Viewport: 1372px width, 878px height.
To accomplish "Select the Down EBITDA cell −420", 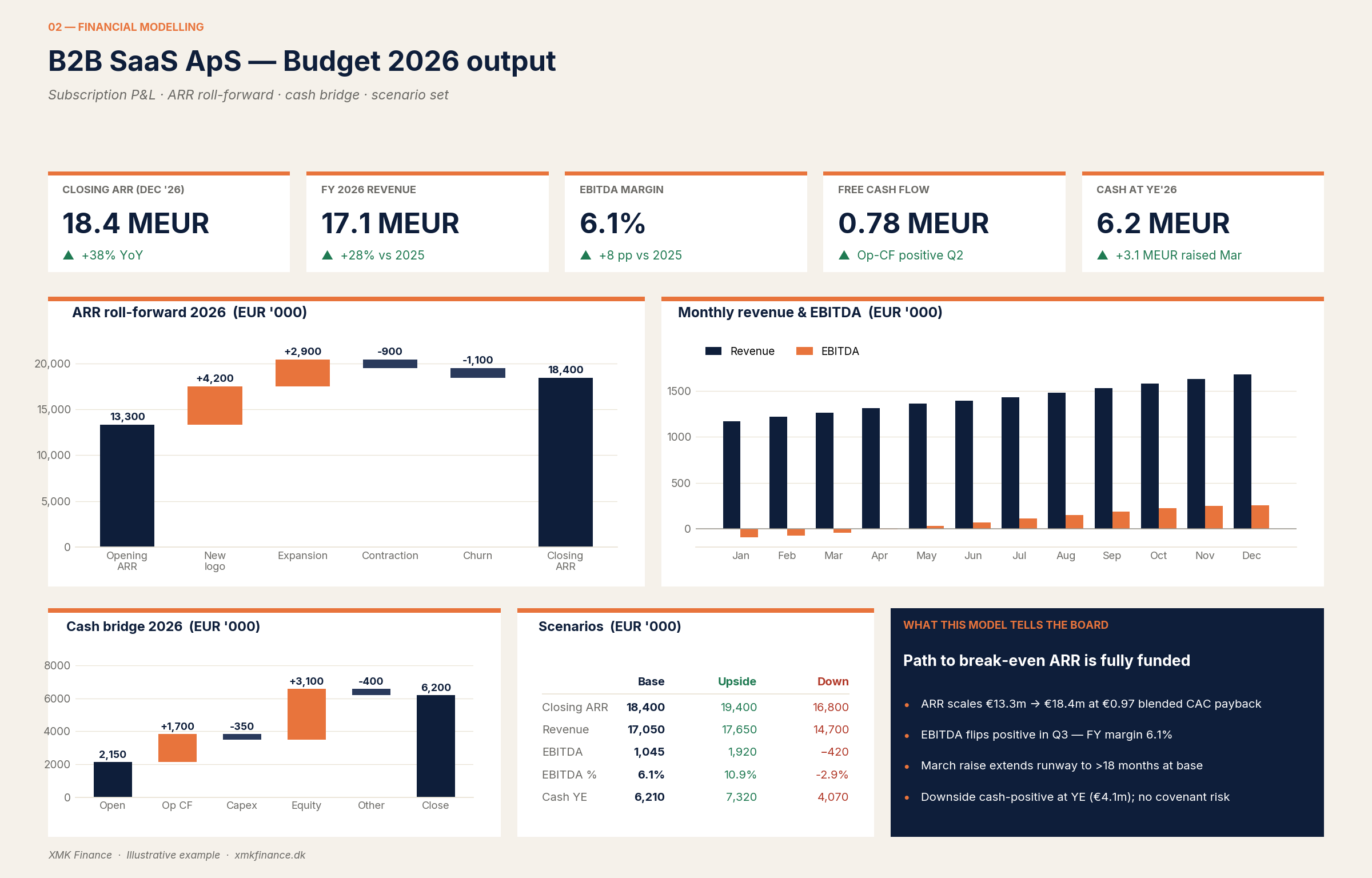I will click(x=835, y=752).
